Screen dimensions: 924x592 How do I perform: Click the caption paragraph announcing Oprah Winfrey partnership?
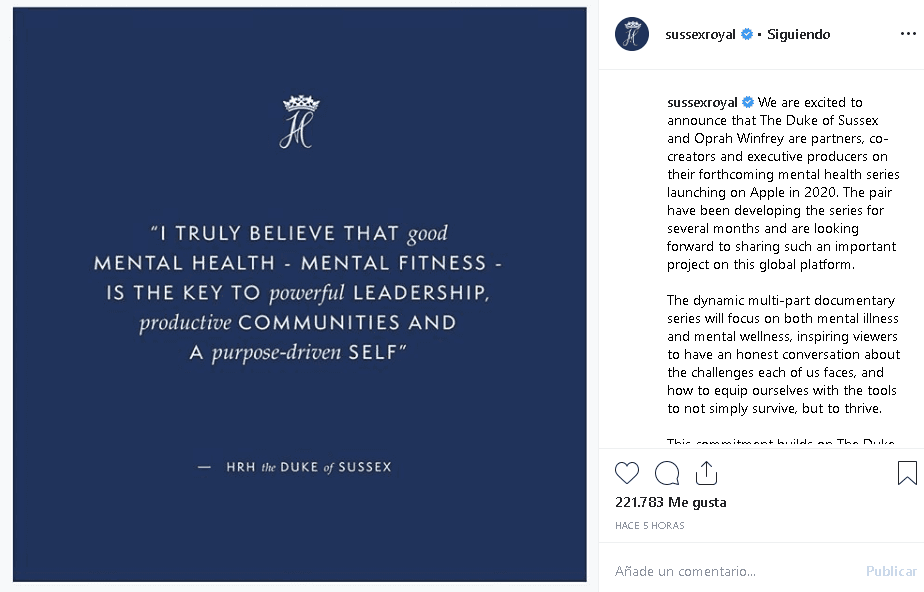[782, 184]
